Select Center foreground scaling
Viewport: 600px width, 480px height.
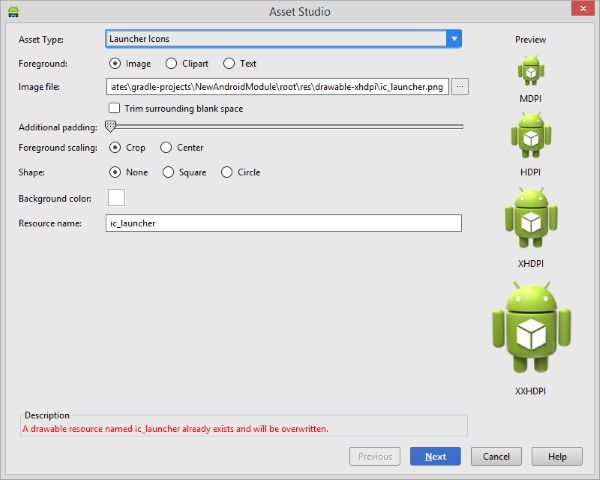tap(182, 147)
